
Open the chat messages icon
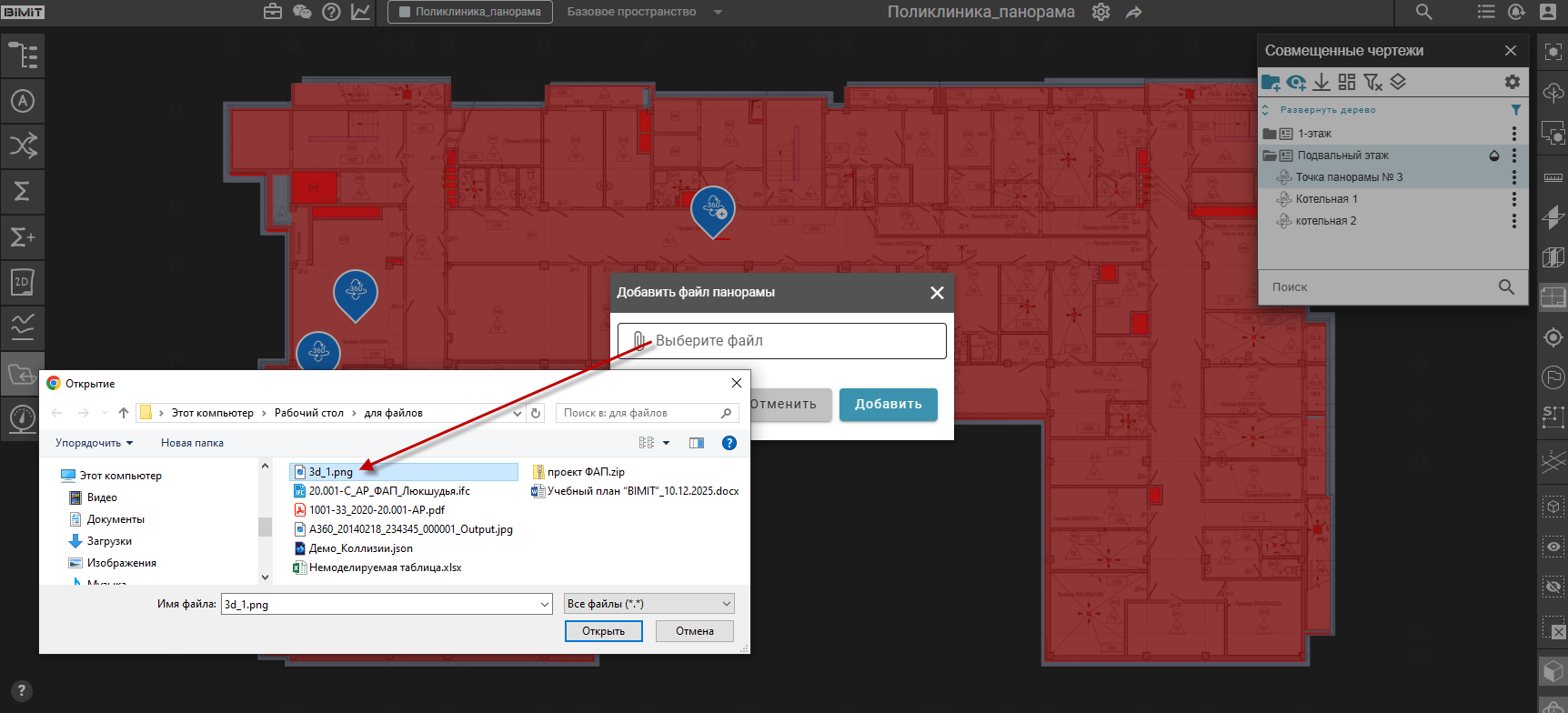pos(302,12)
